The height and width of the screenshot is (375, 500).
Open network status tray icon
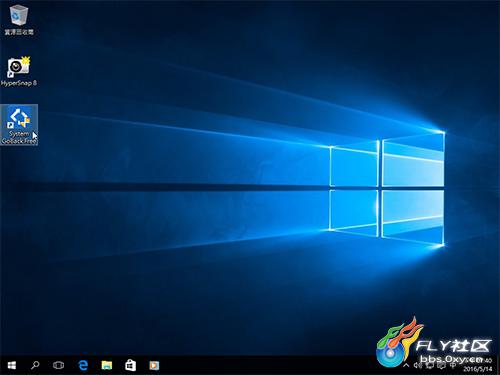coord(429,365)
